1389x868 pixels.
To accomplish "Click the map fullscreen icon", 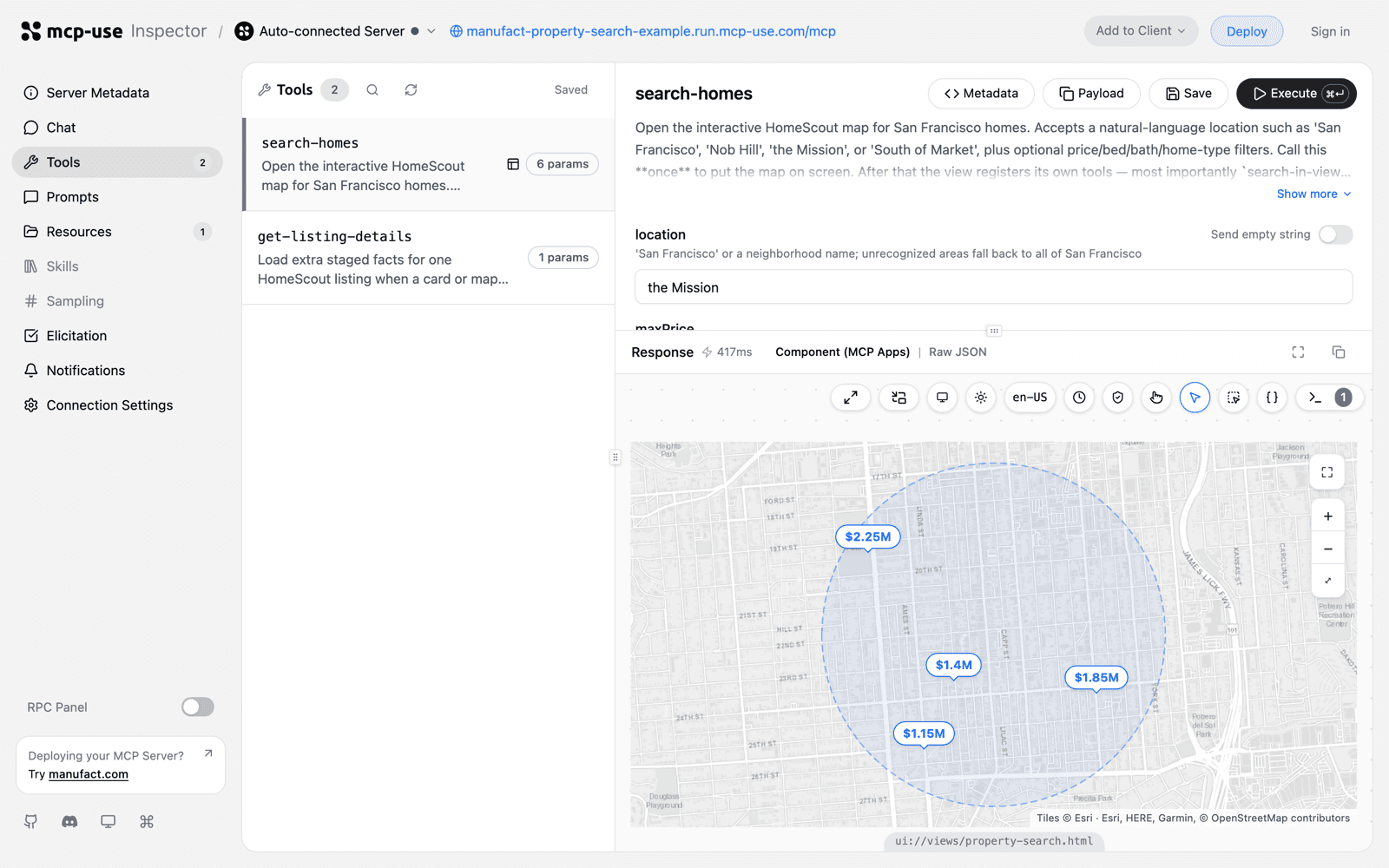I will (1327, 472).
